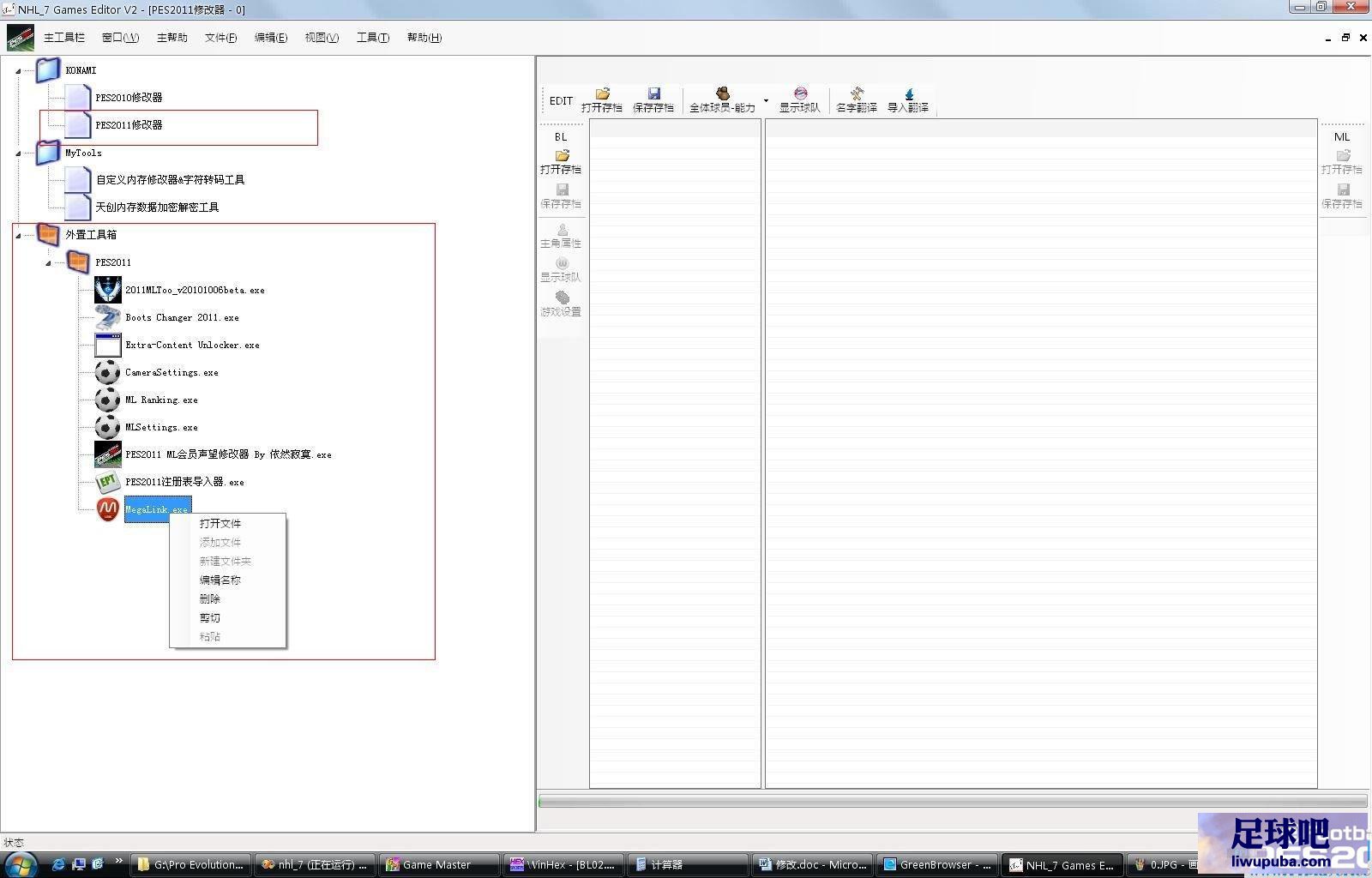Collapse the PES2011 subfolder node
The height and width of the screenshot is (878, 1372).
[x=48, y=263]
